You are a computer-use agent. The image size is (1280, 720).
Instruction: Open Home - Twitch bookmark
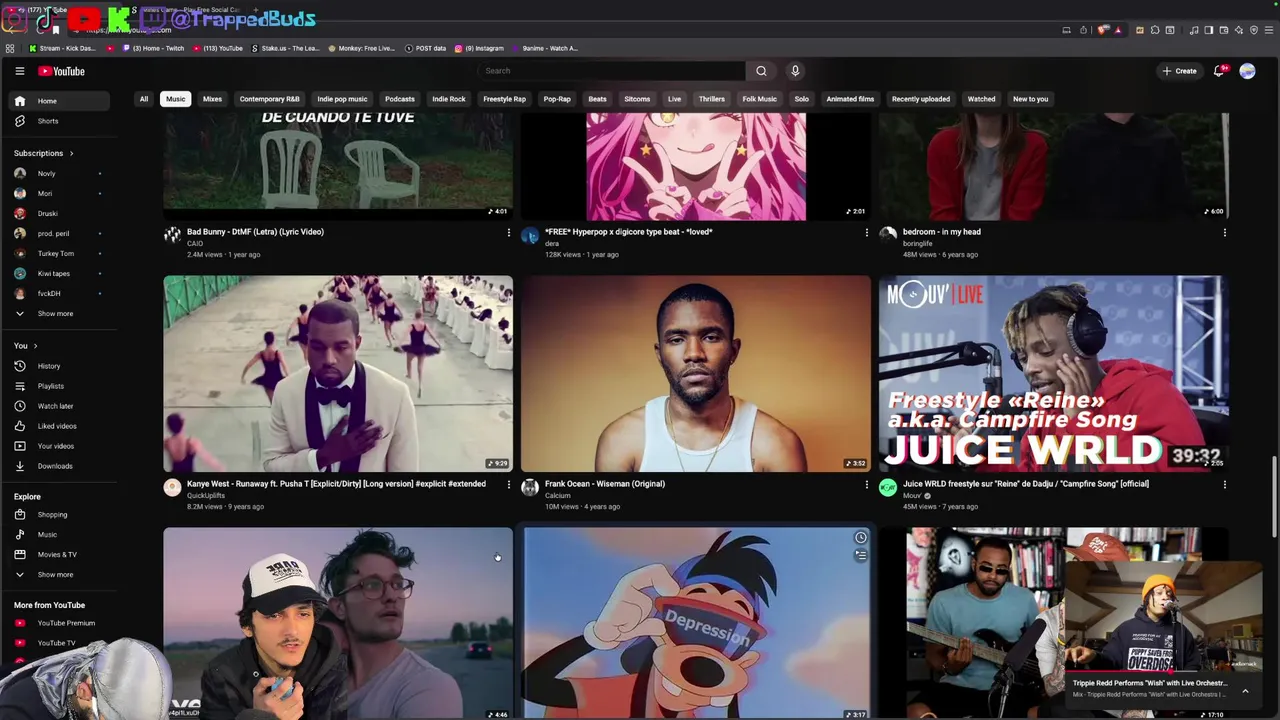coord(153,48)
